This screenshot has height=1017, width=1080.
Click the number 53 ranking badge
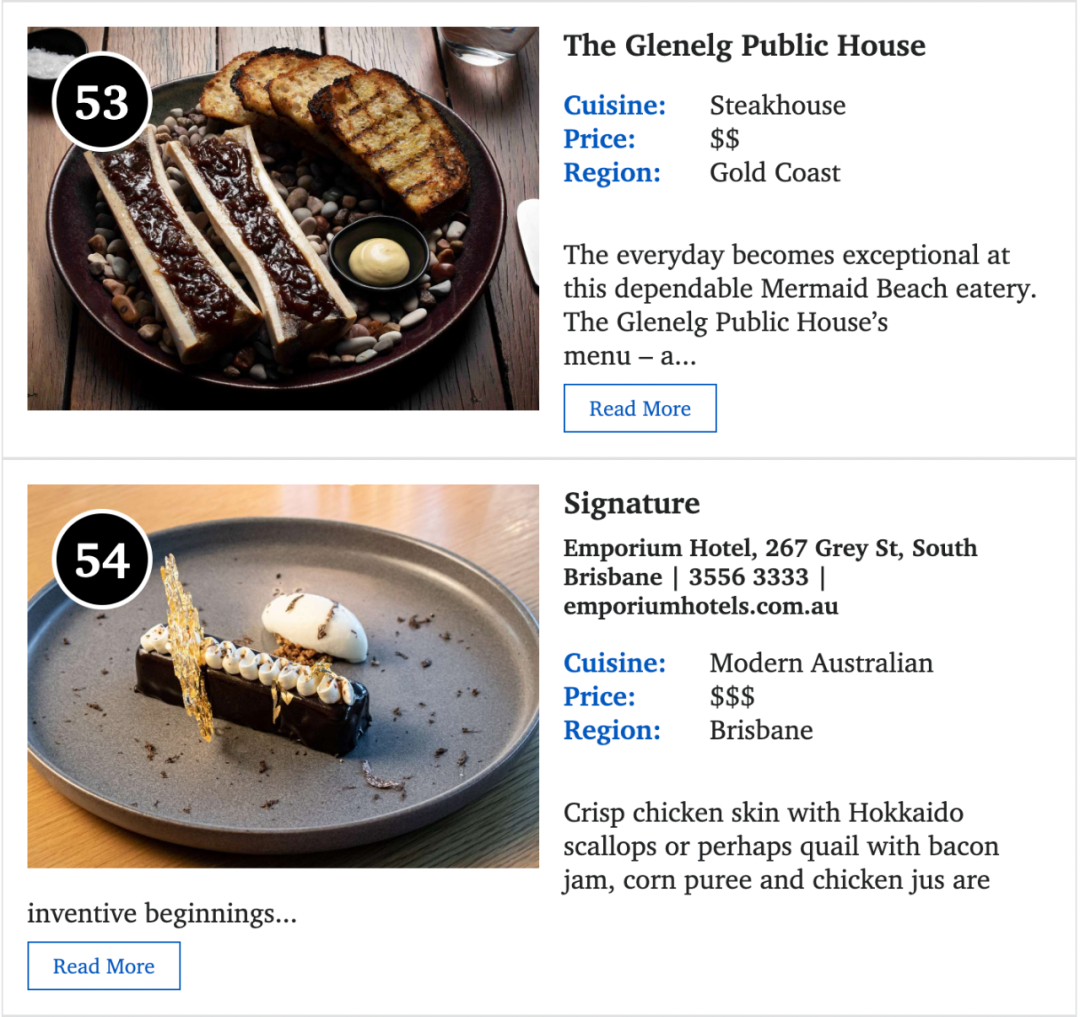102,102
